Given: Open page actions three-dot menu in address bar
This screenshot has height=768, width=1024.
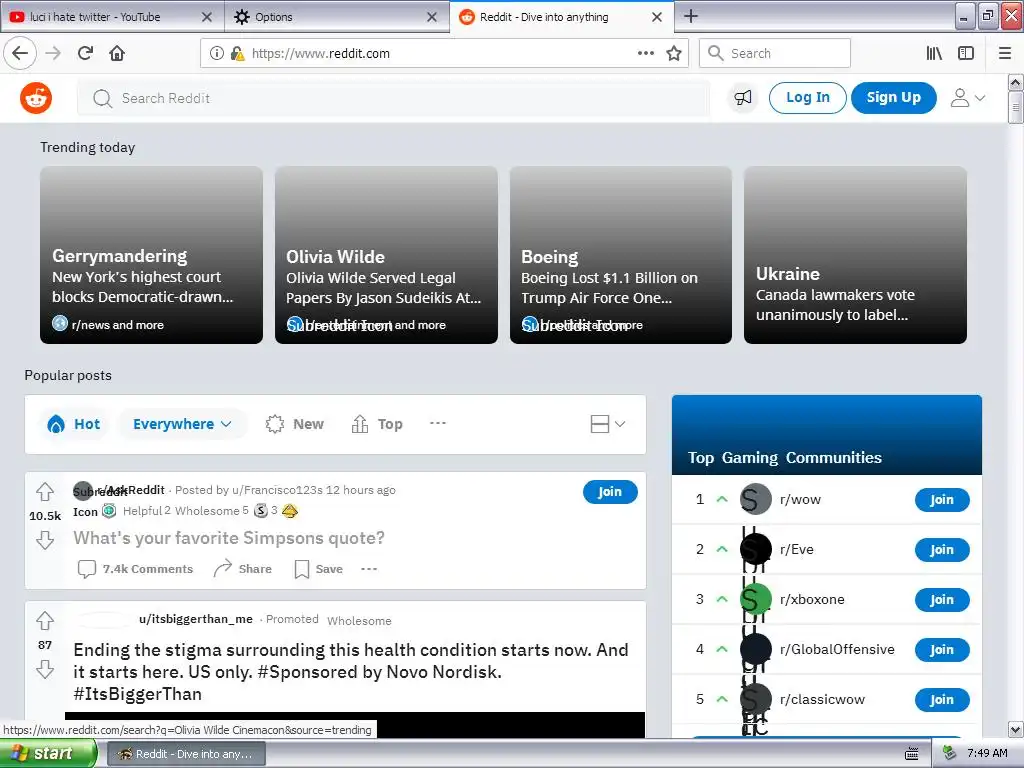Looking at the screenshot, I should (x=646, y=54).
